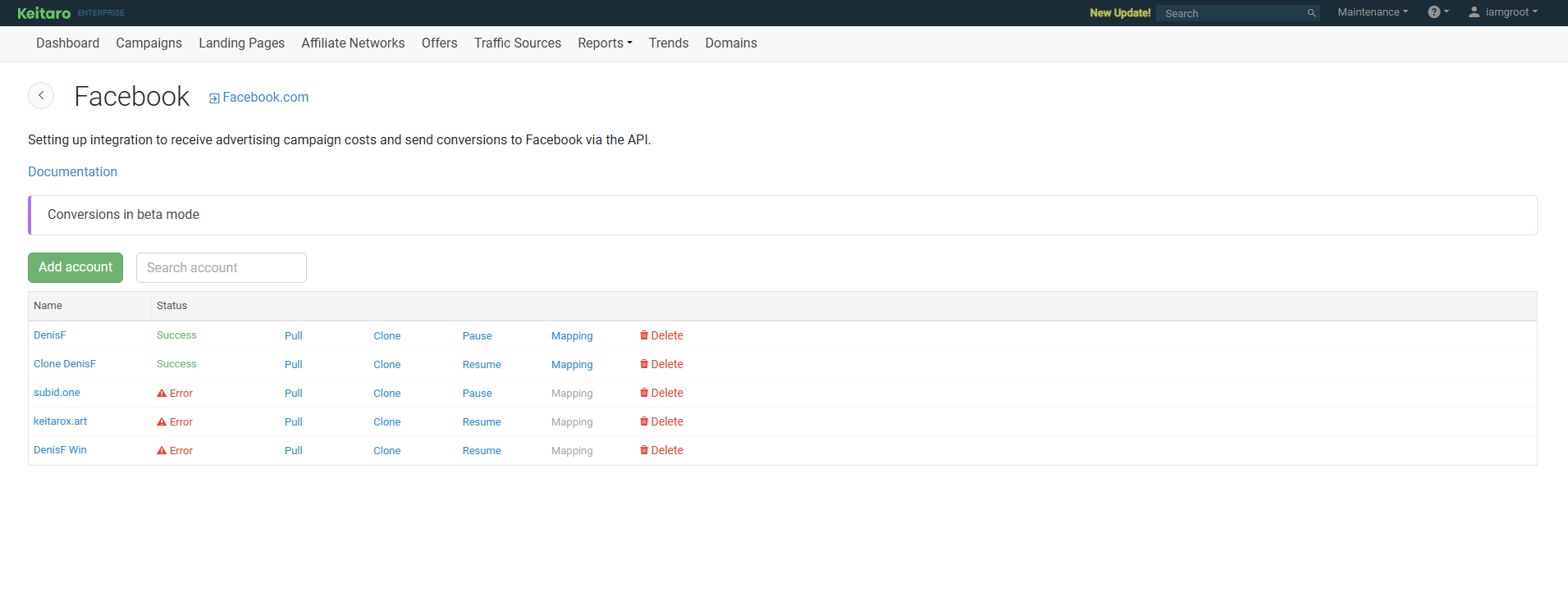Click the Keitaro logo
Viewport: 1568px width, 592px height.
coord(44,13)
